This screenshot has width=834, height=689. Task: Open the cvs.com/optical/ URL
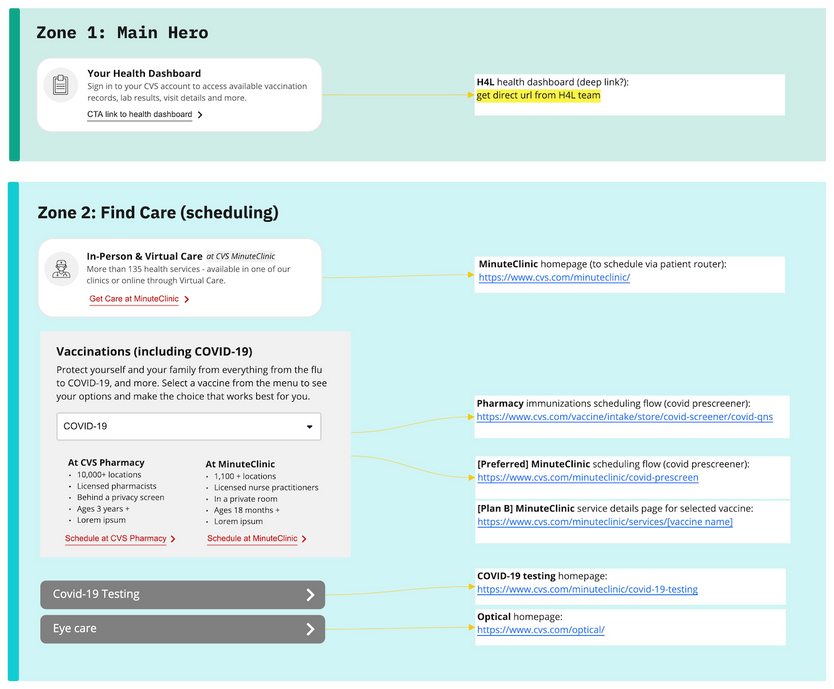click(x=540, y=630)
